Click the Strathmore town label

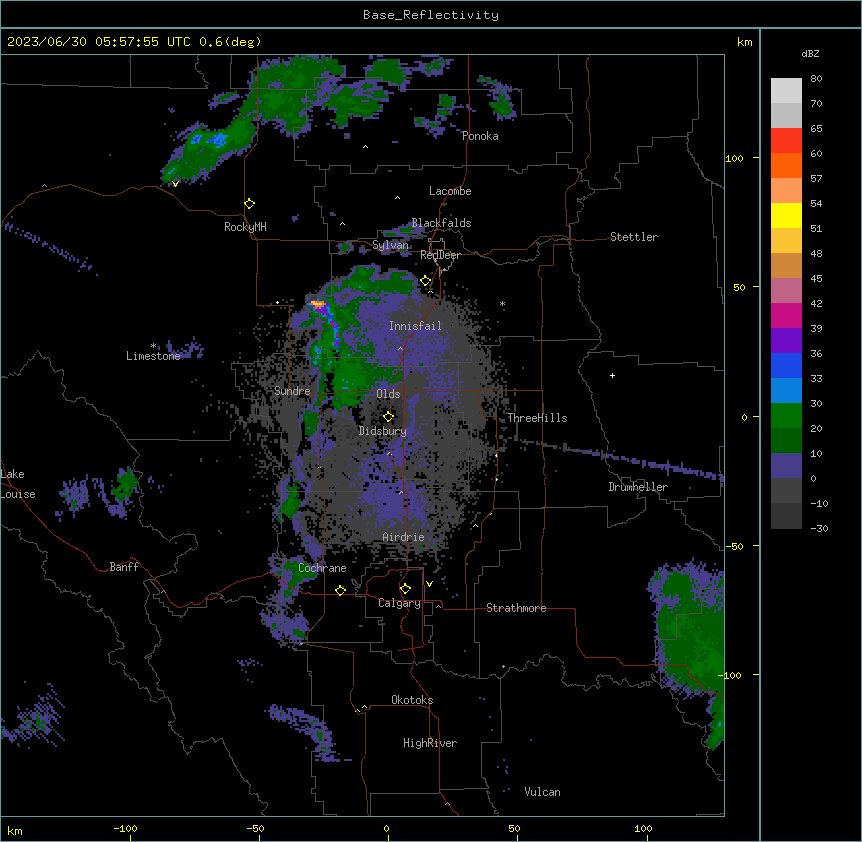(x=516, y=608)
